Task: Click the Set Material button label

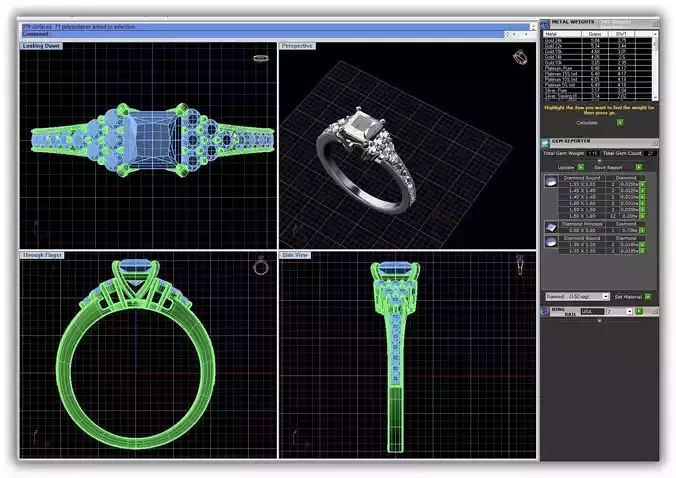Action: point(628,297)
